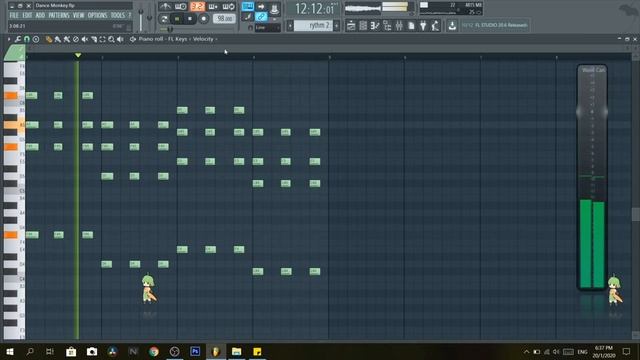Select the Mute tool in piano roll
Image resolution: width=640 pixels, height=360 pixels.
pos(84,39)
